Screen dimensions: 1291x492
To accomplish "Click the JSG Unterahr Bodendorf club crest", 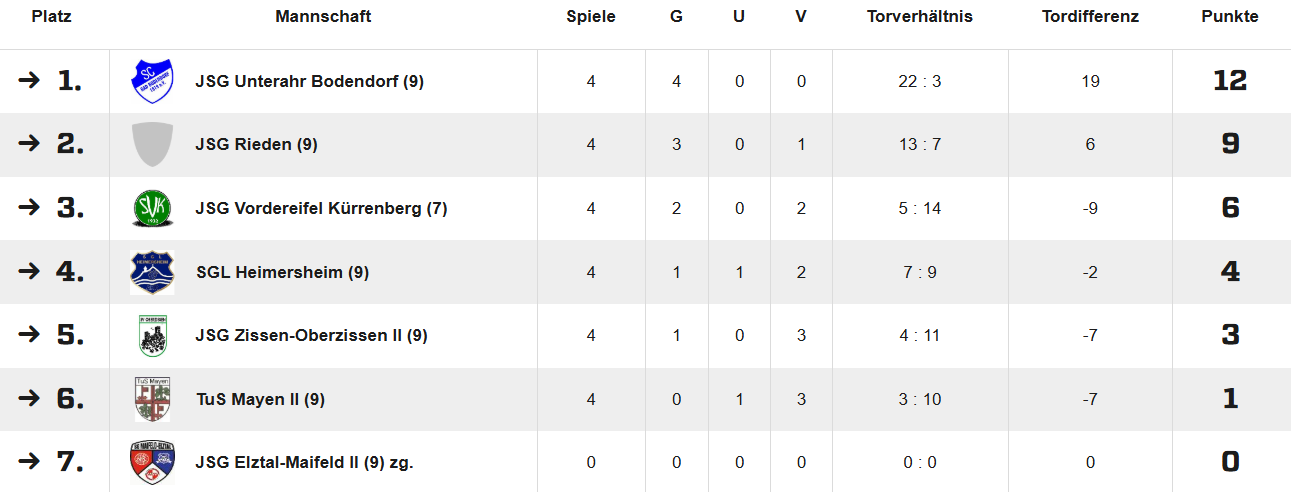I will click(153, 81).
